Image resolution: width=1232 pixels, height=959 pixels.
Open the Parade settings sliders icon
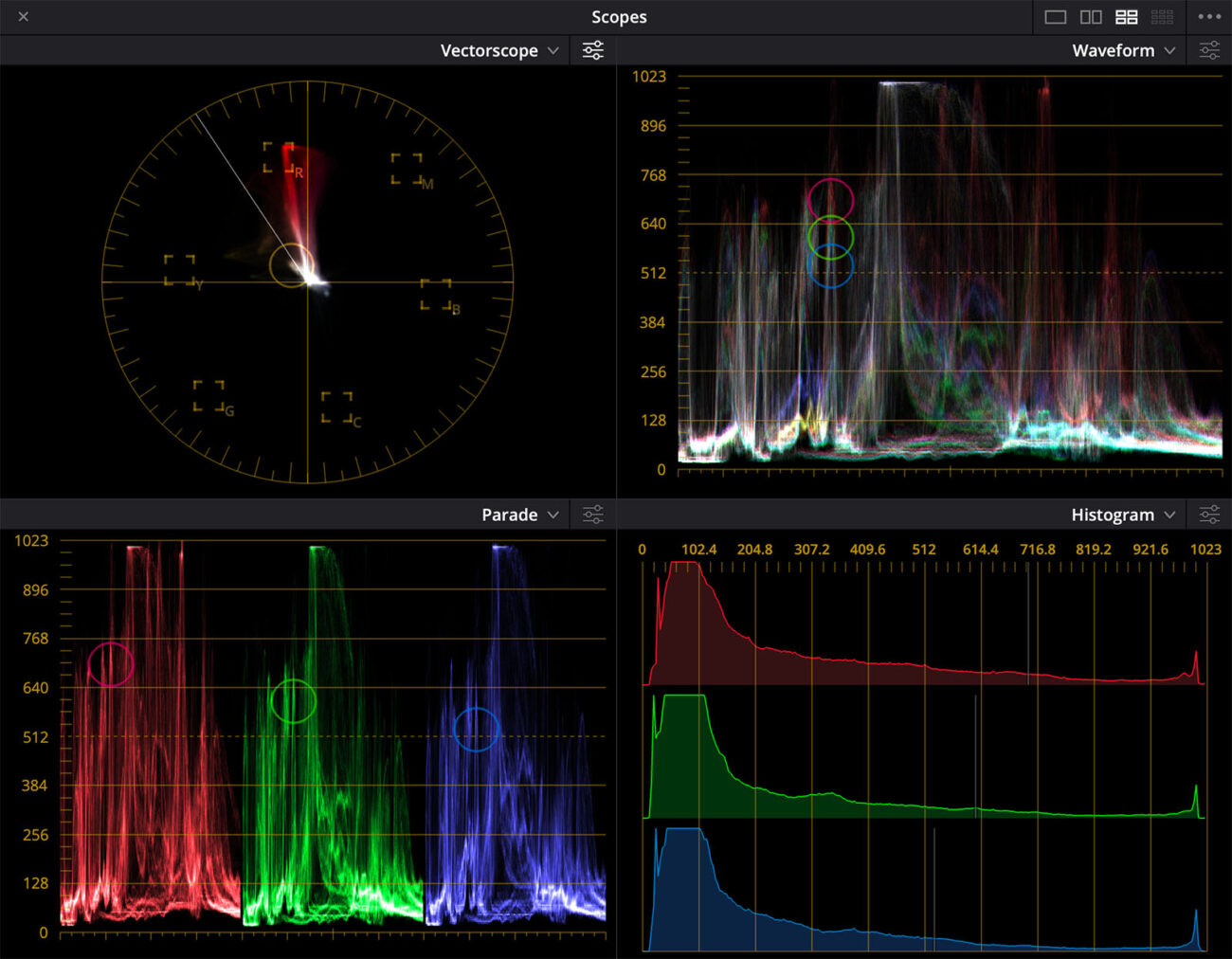593,515
